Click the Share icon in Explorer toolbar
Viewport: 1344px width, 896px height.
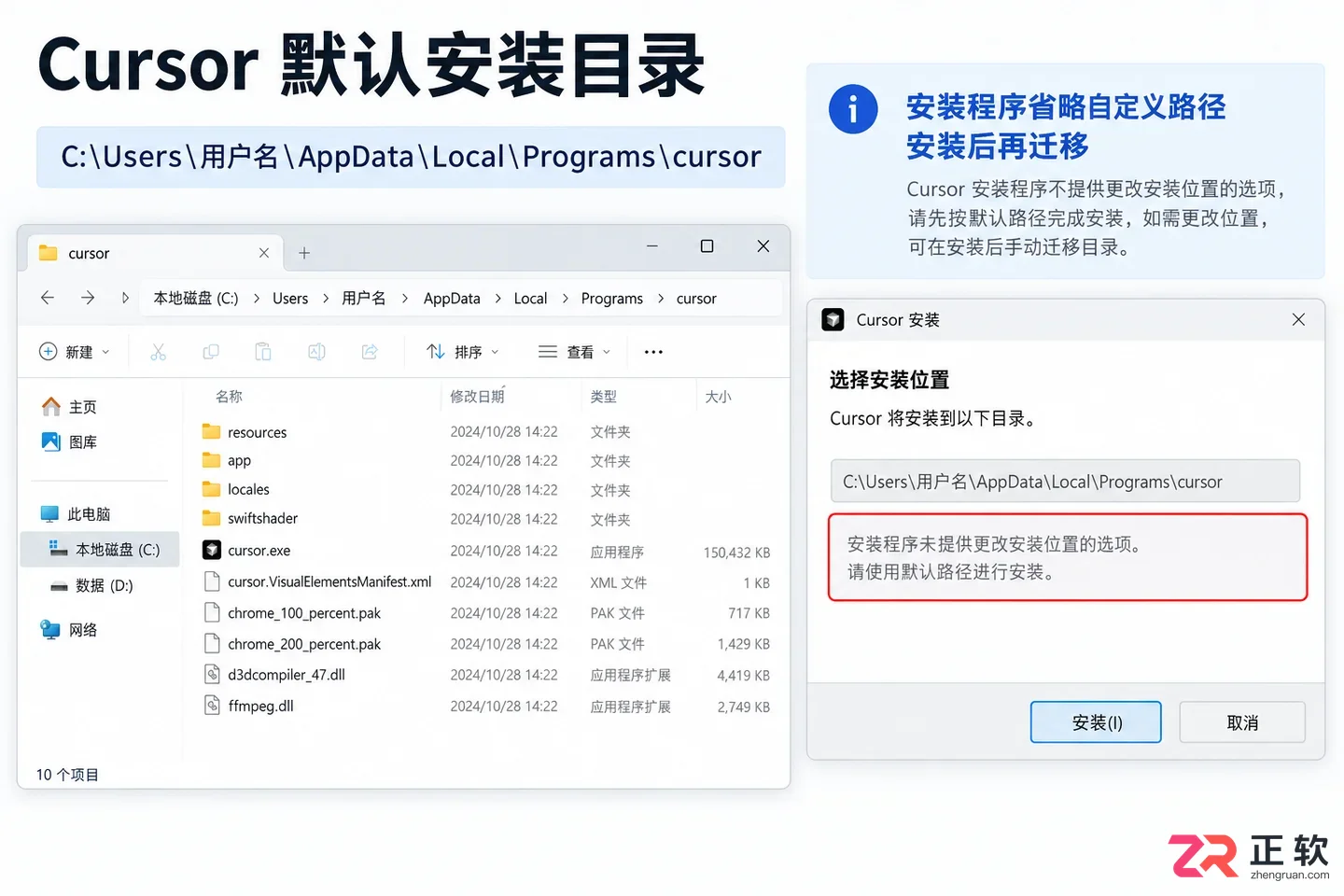point(370,352)
